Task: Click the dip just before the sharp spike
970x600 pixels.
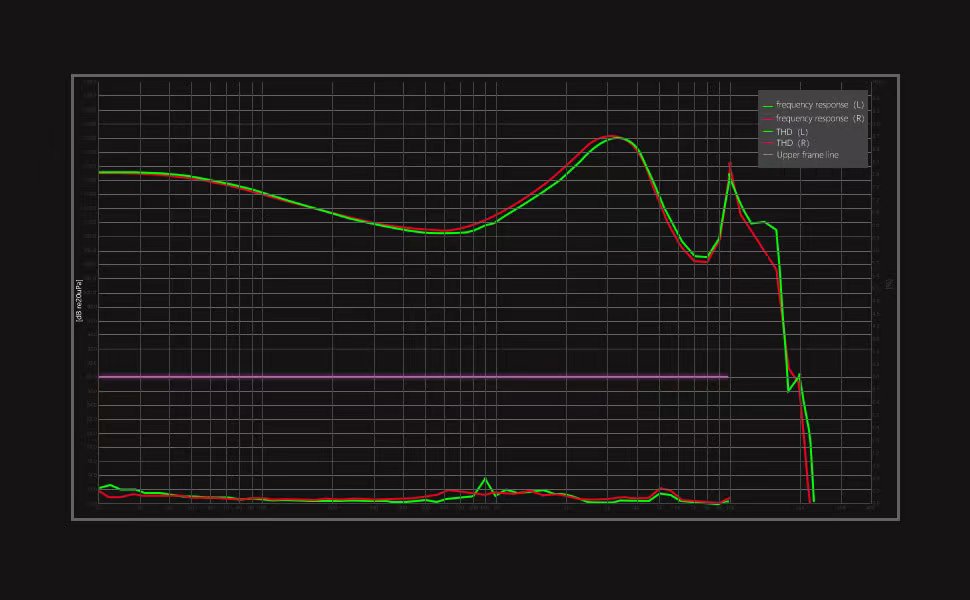Action: click(x=702, y=259)
